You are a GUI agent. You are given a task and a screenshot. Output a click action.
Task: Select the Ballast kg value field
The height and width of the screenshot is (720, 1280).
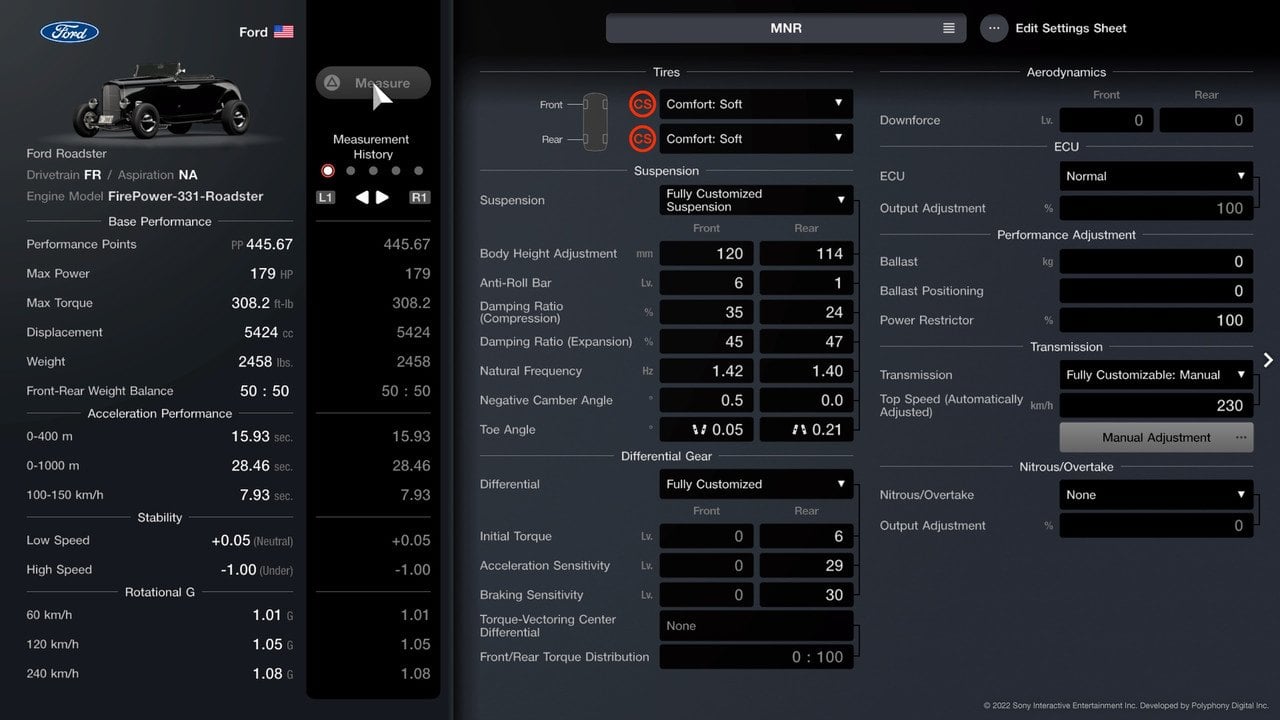pos(1156,262)
